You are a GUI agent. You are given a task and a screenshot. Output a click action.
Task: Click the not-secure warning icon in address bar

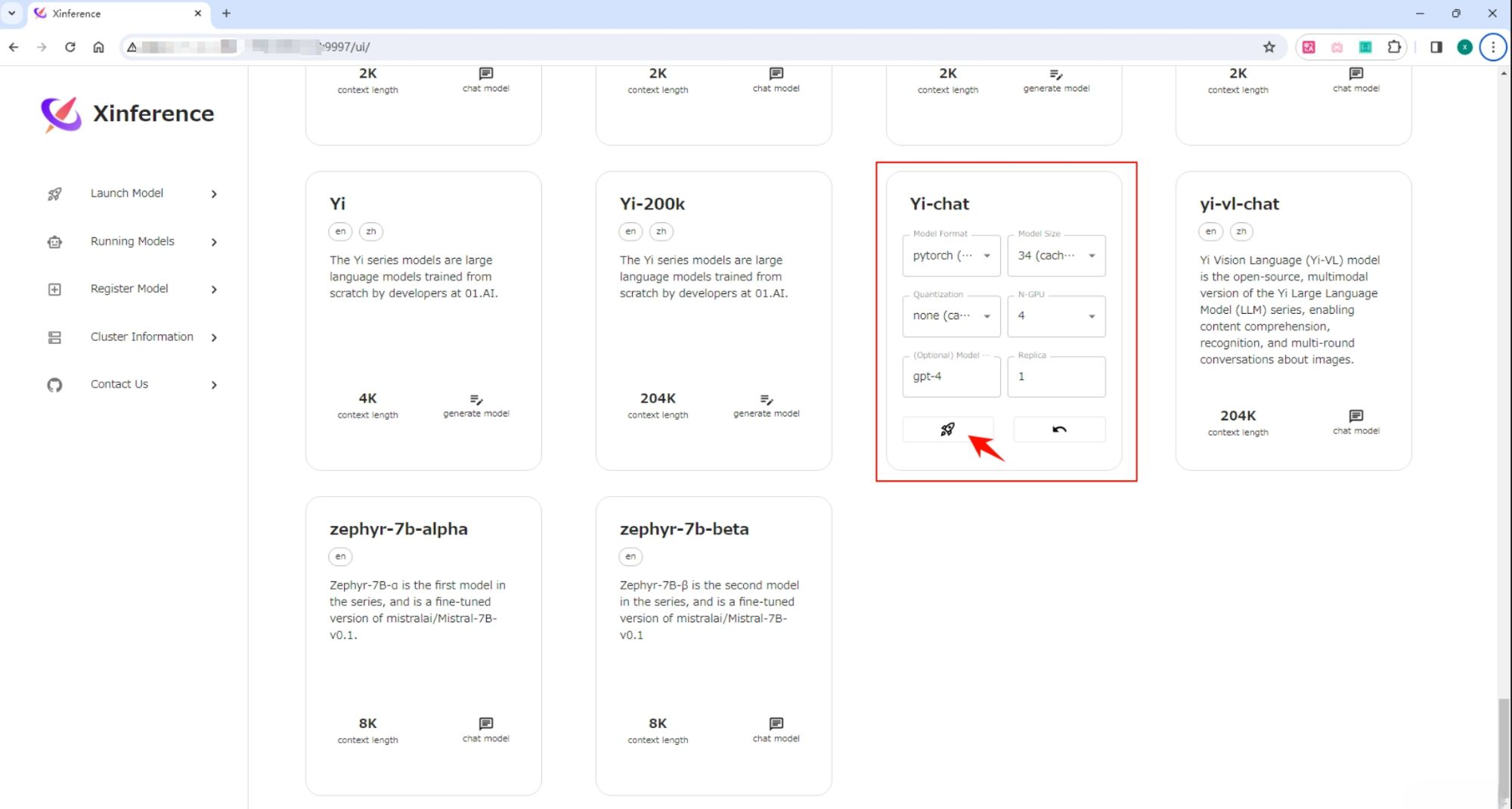tap(132, 47)
